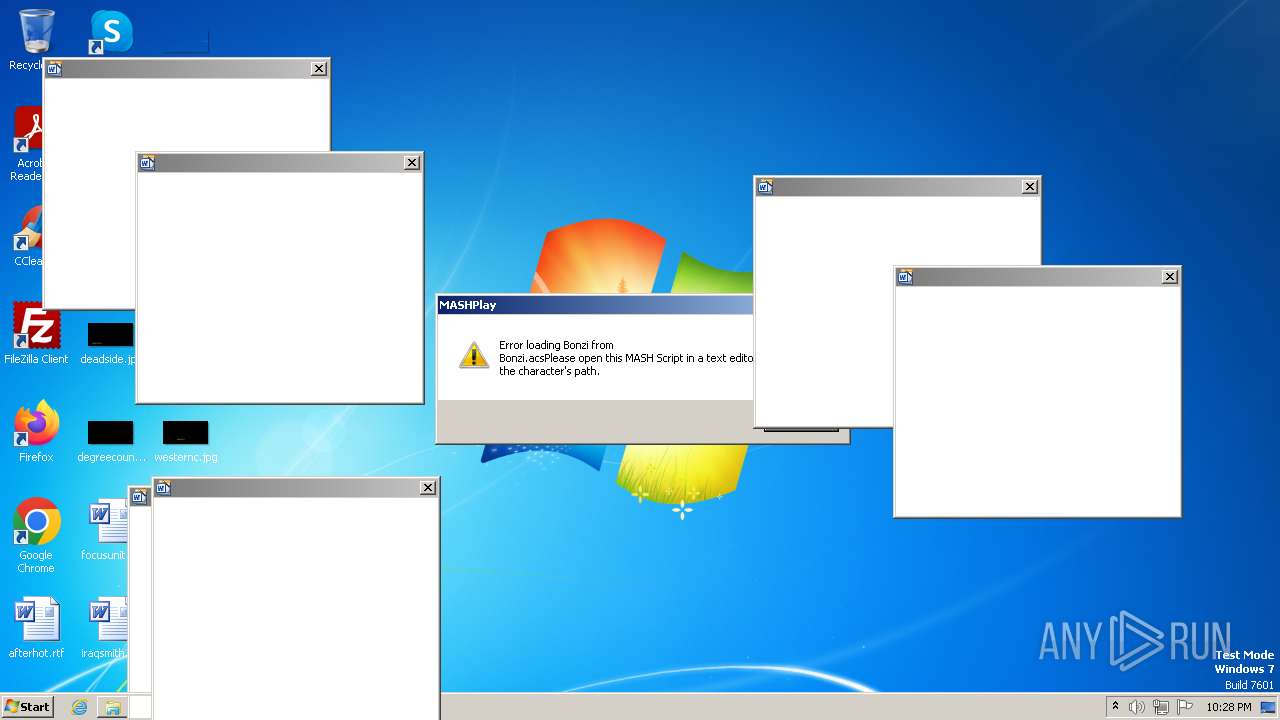The height and width of the screenshot is (720, 1280).
Task: Select the westernc.jpg desktop file
Action: (185, 440)
